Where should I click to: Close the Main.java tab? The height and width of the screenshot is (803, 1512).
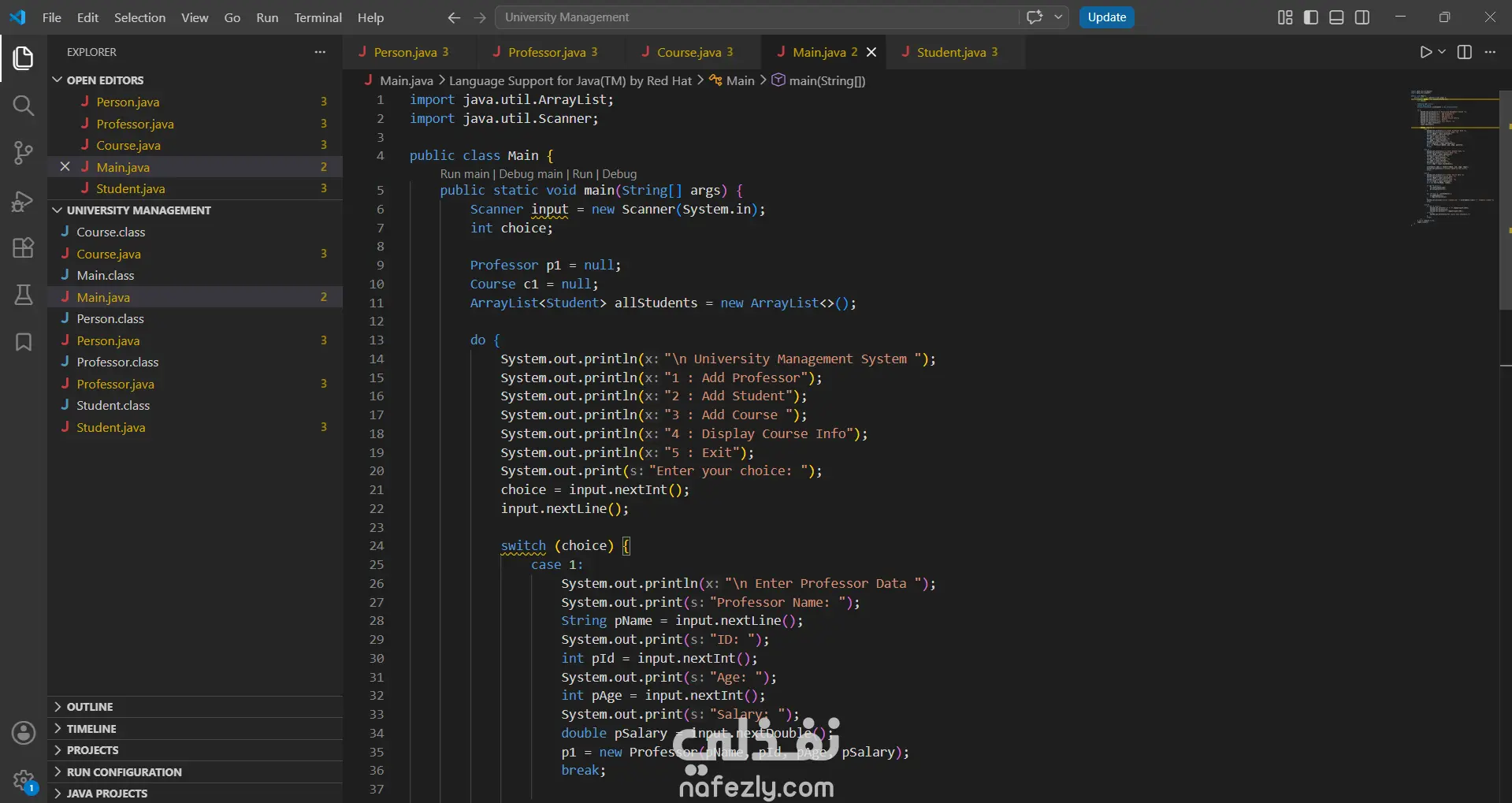(871, 52)
